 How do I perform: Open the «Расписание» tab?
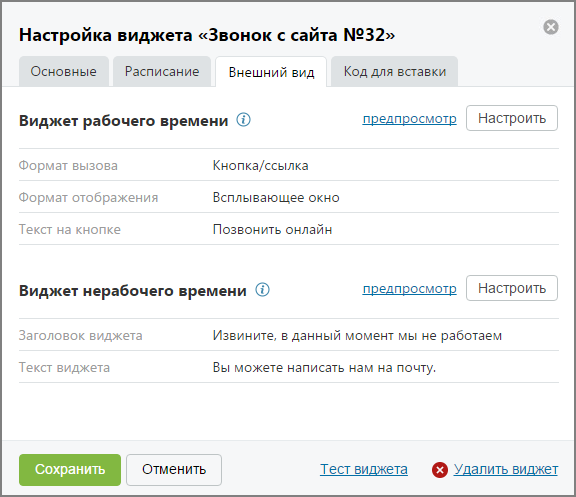[x=162, y=71]
